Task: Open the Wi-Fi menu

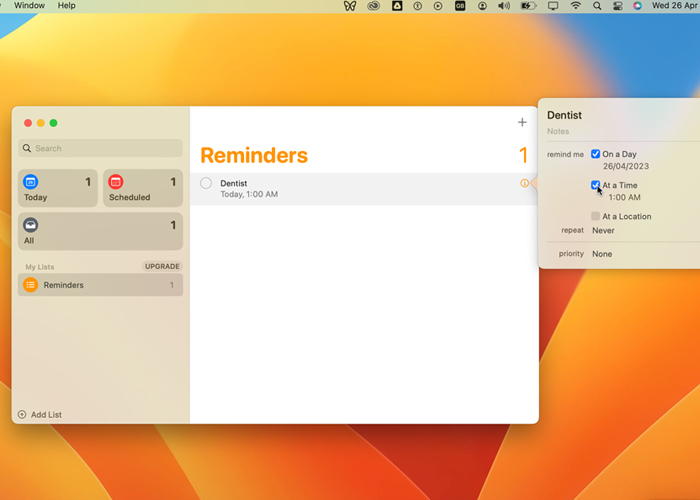Action: click(576, 6)
